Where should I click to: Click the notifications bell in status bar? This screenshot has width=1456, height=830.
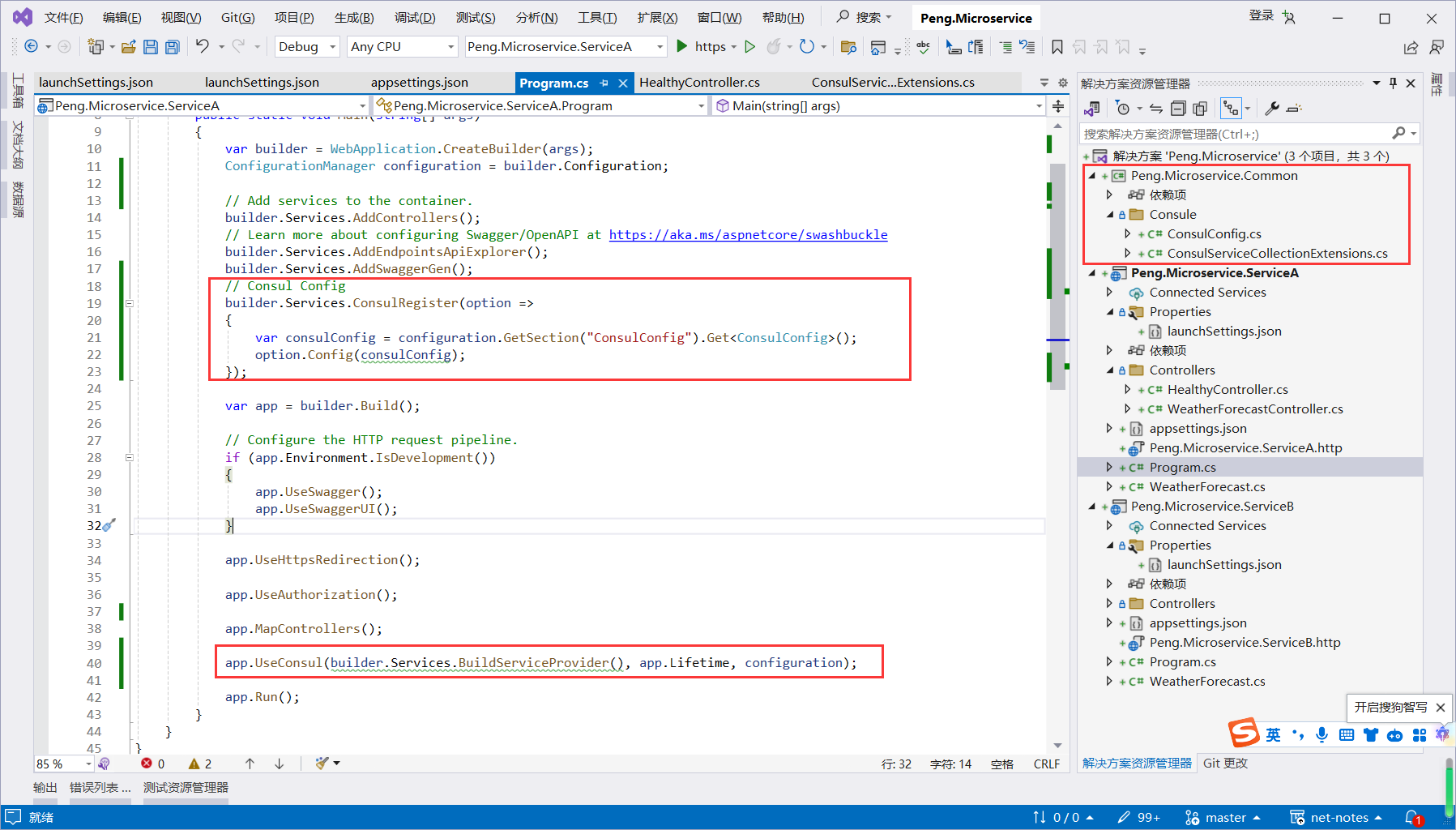(x=1412, y=817)
